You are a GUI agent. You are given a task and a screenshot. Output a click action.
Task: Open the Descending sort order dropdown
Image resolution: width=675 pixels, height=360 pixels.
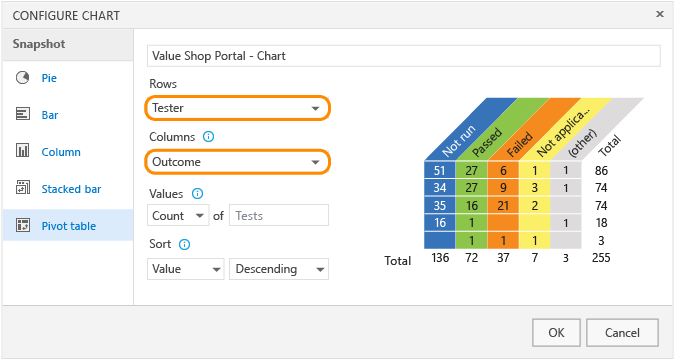tap(279, 269)
